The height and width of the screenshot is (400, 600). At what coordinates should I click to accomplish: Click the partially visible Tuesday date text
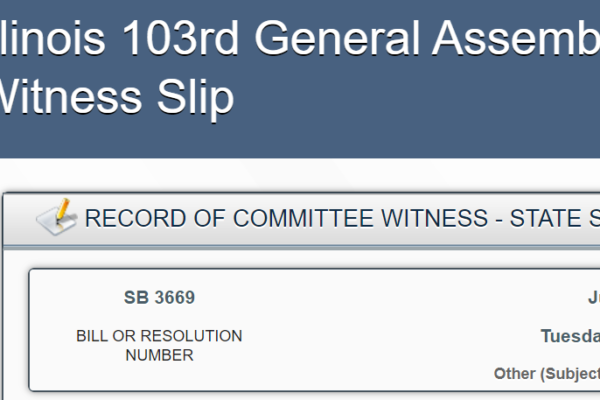point(570,337)
